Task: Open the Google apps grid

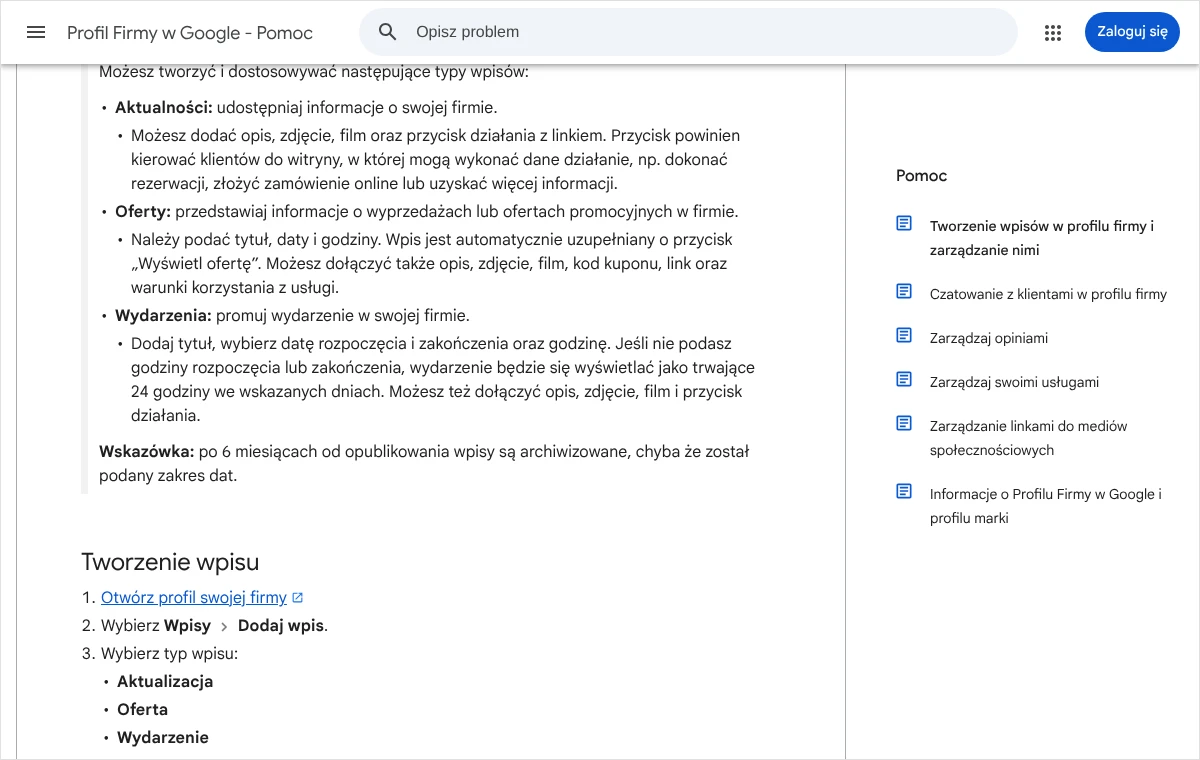Action: (1053, 32)
